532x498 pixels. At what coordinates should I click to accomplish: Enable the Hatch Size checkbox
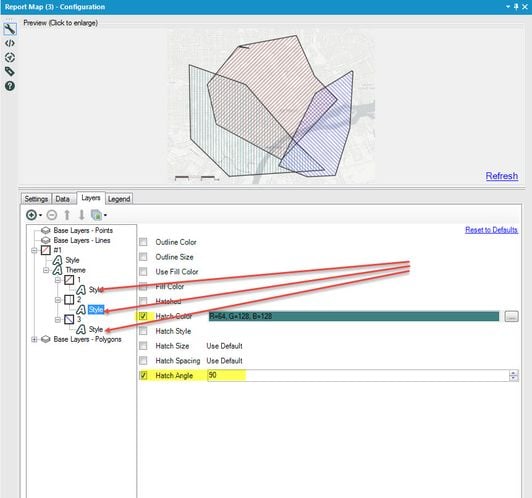(x=143, y=346)
